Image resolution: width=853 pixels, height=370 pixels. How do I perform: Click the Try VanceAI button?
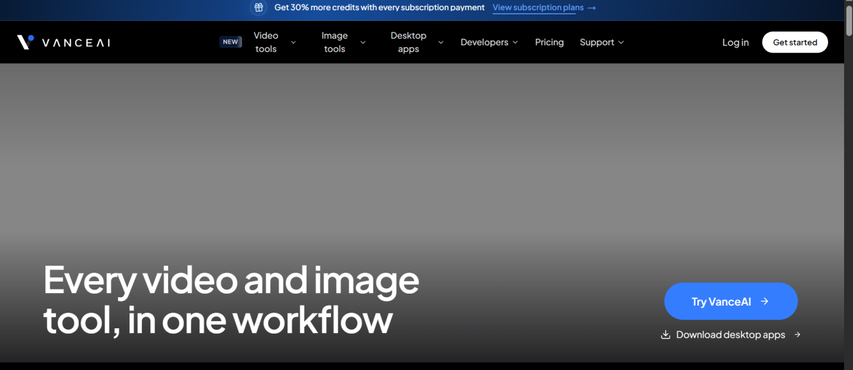731,301
